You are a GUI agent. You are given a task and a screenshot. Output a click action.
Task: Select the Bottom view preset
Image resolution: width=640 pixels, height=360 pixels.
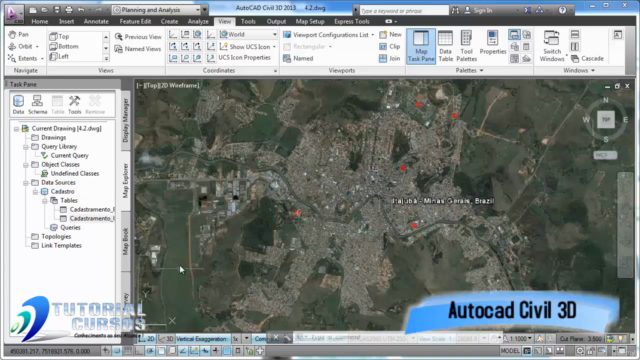click(64, 47)
